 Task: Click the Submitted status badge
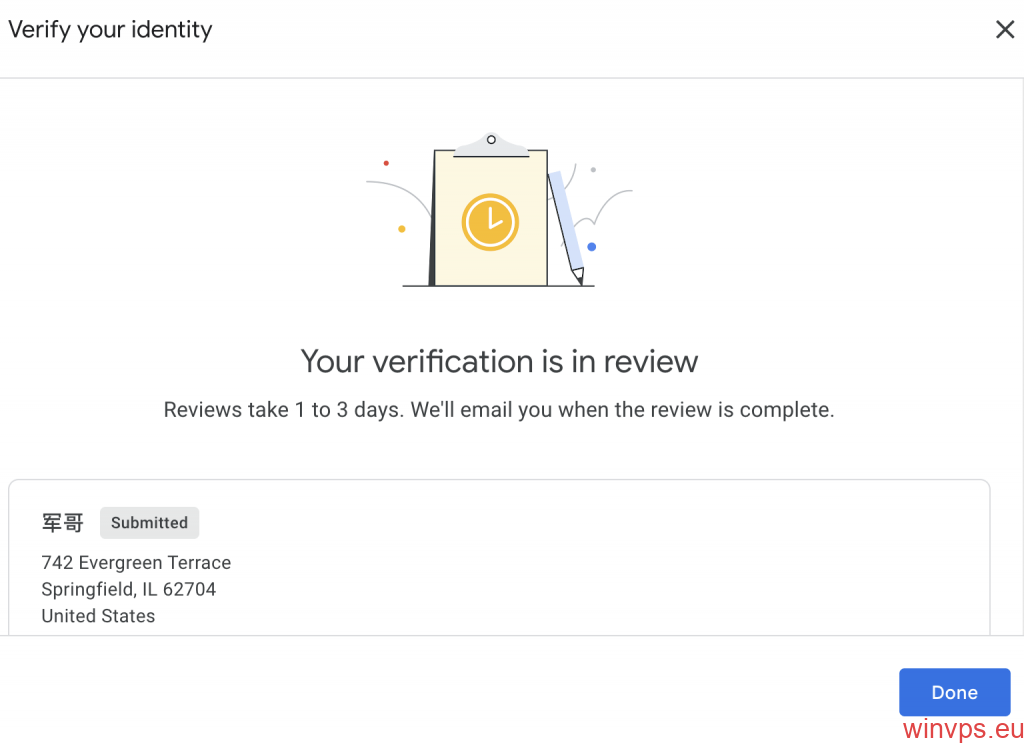click(x=149, y=522)
